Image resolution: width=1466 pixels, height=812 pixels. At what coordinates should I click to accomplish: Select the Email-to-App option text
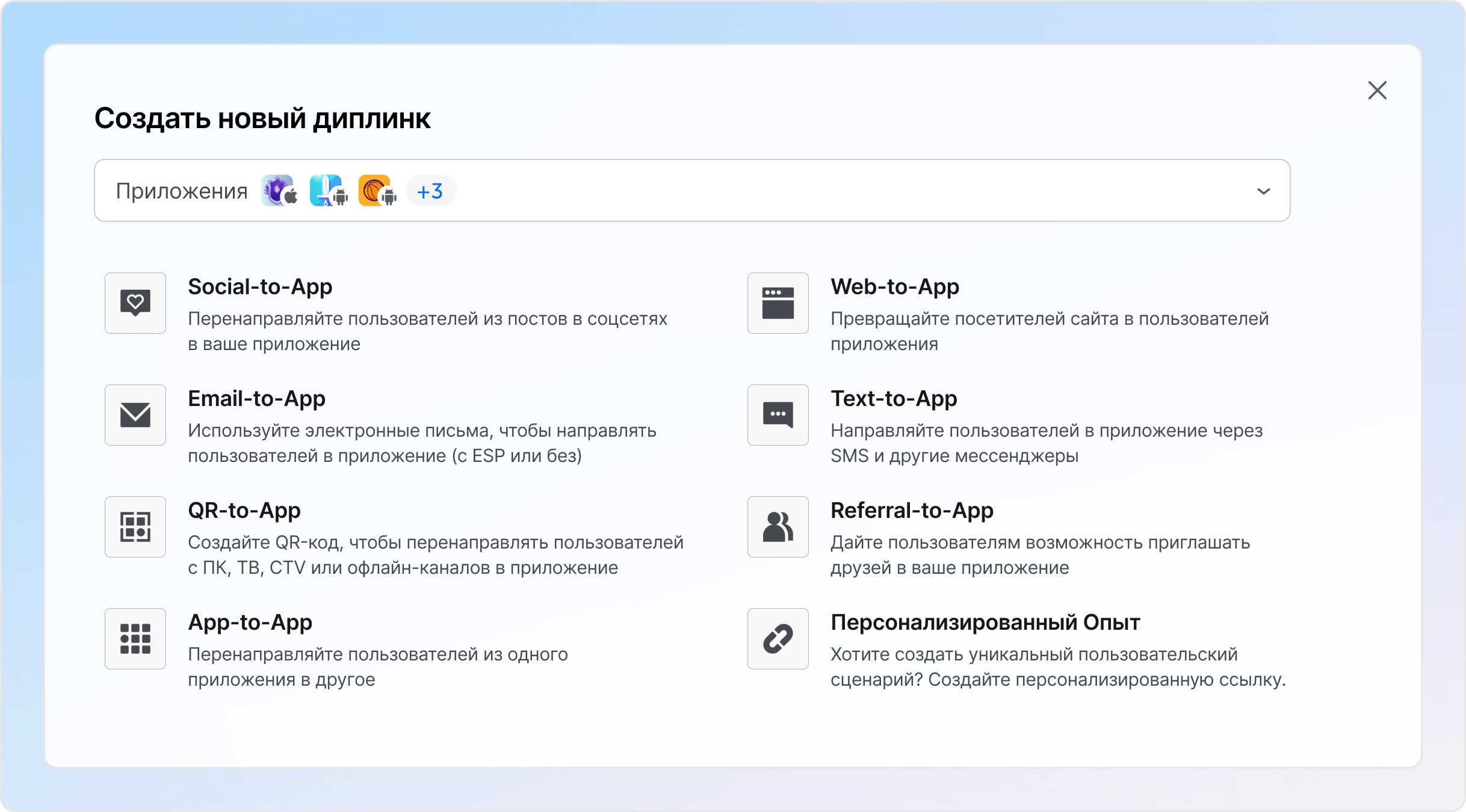pos(257,398)
